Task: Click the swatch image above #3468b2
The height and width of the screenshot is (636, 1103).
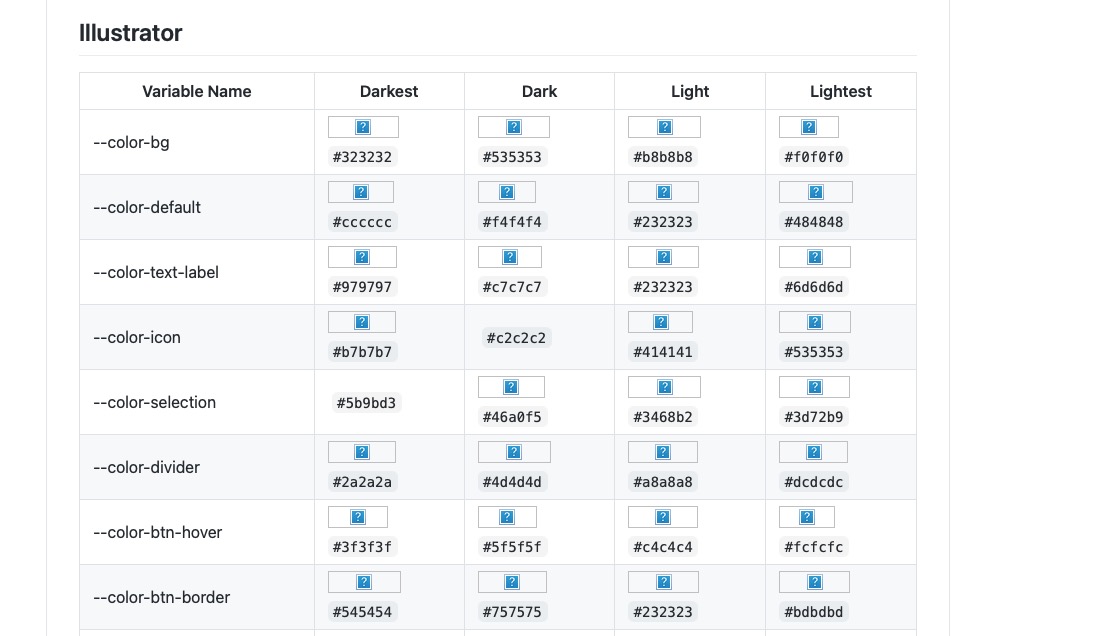Action: (x=664, y=387)
